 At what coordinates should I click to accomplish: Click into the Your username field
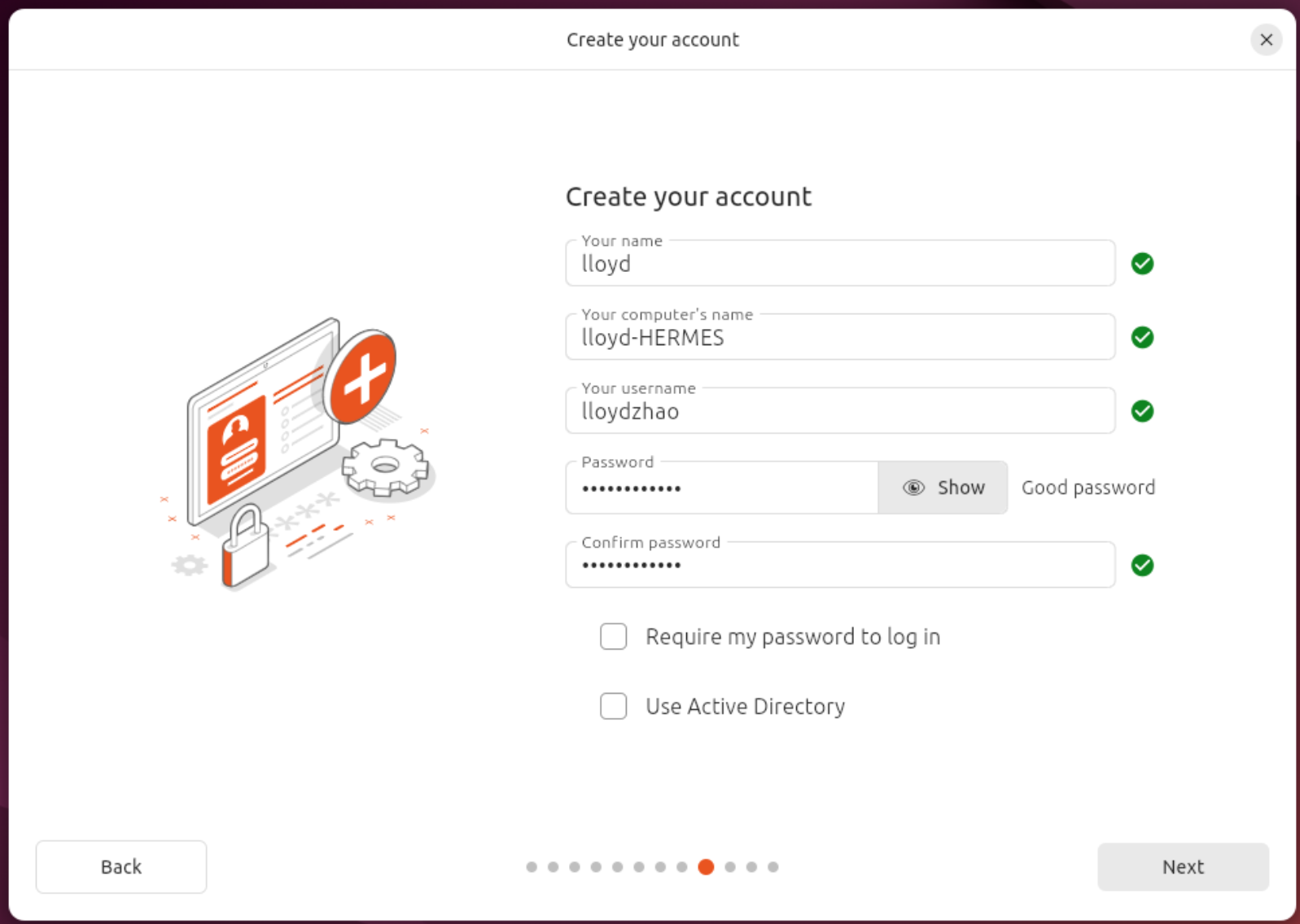click(x=839, y=411)
